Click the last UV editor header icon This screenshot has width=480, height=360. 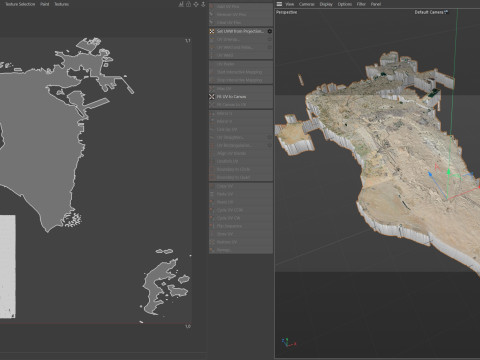[x=203, y=4]
